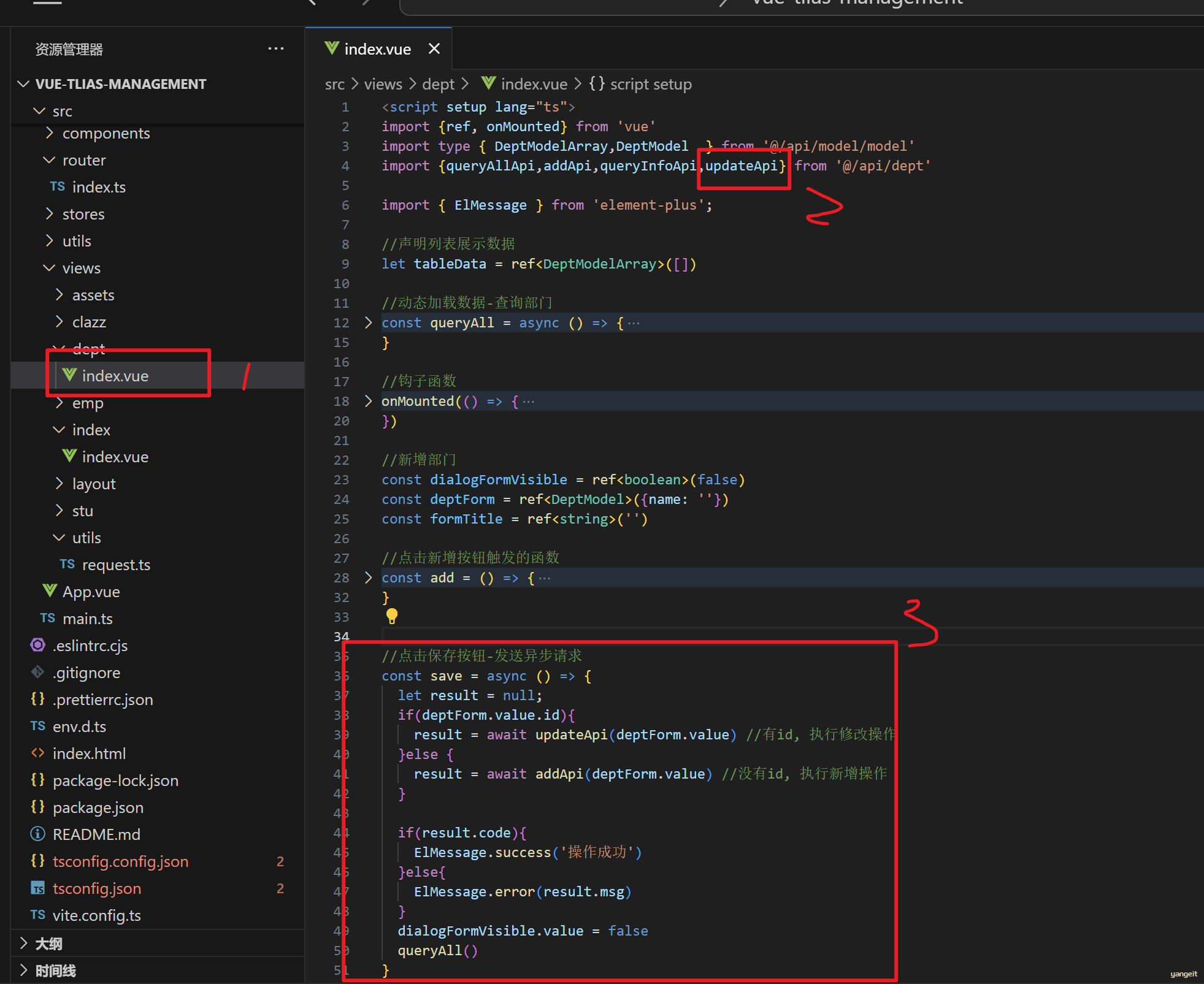Collapse the VUE-TLIAS-MANAGEMENT root folder
1204x984 pixels.
pyautogui.click(x=23, y=84)
